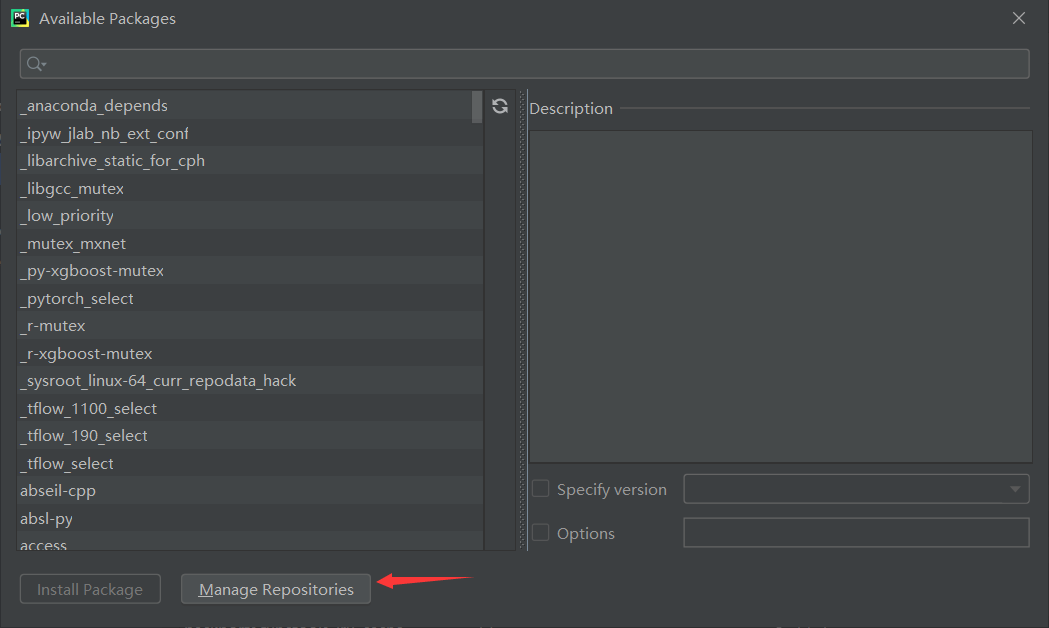Click the Install Package button
1049x628 pixels.
pos(90,589)
